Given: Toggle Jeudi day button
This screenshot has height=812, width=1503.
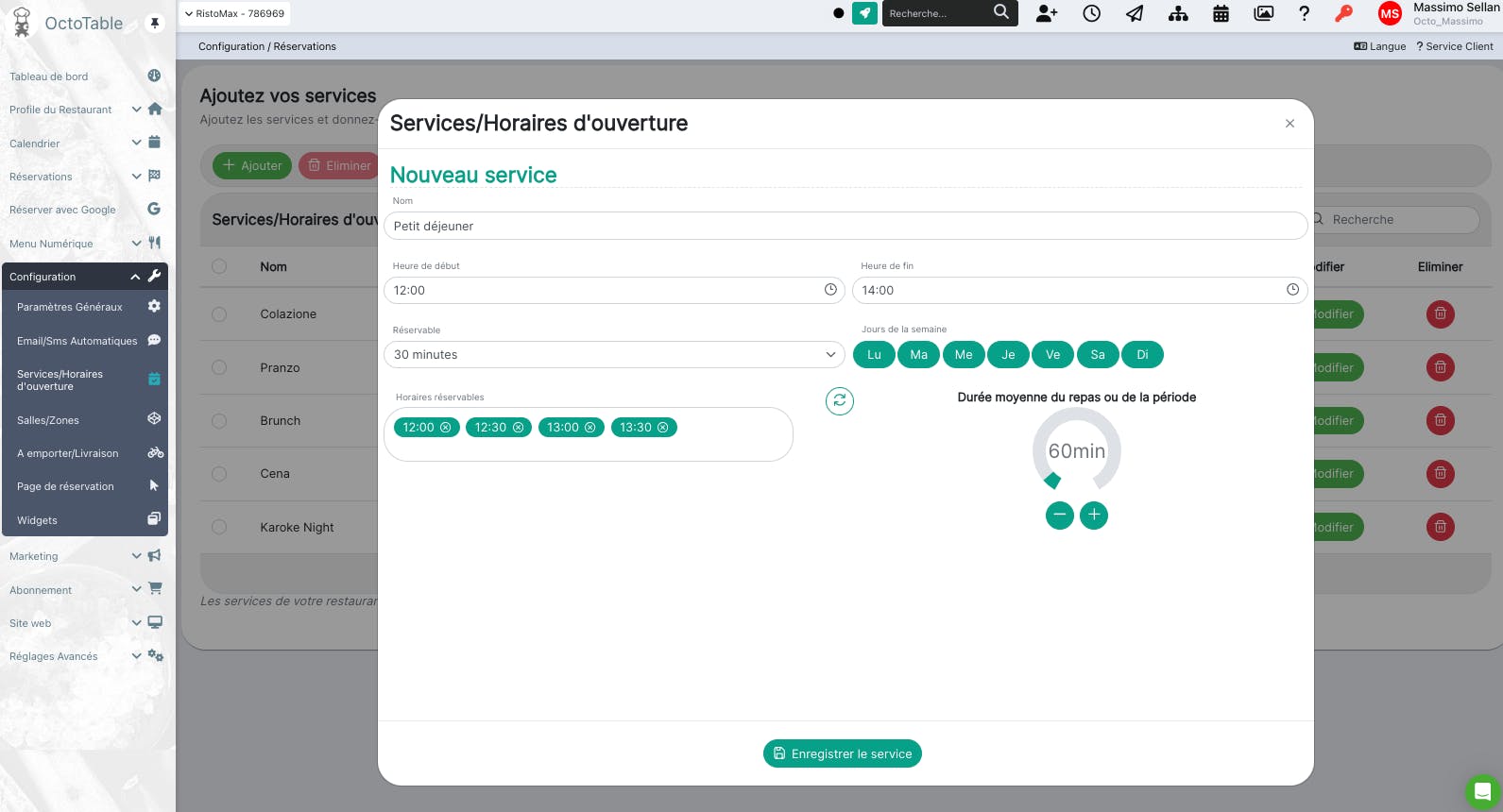Looking at the screenshot, I should pos(1008,355).
